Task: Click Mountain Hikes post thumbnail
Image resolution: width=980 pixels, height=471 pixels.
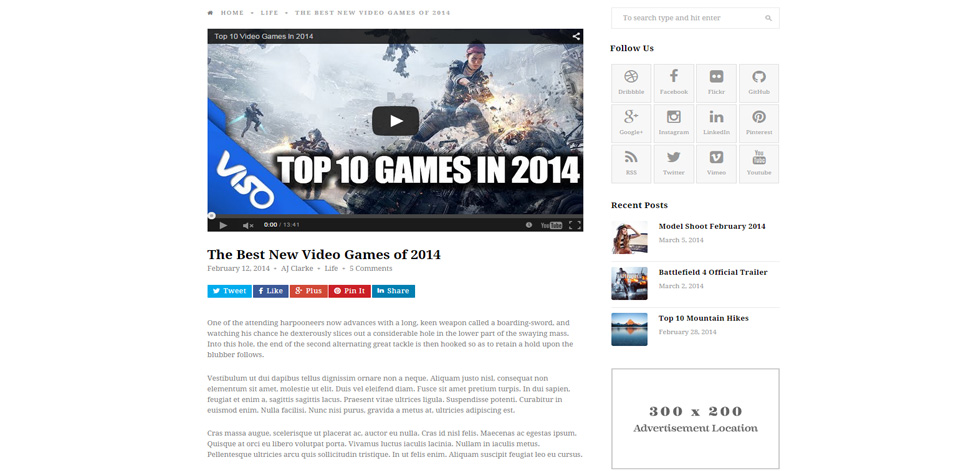Action: tap(629, 329)
